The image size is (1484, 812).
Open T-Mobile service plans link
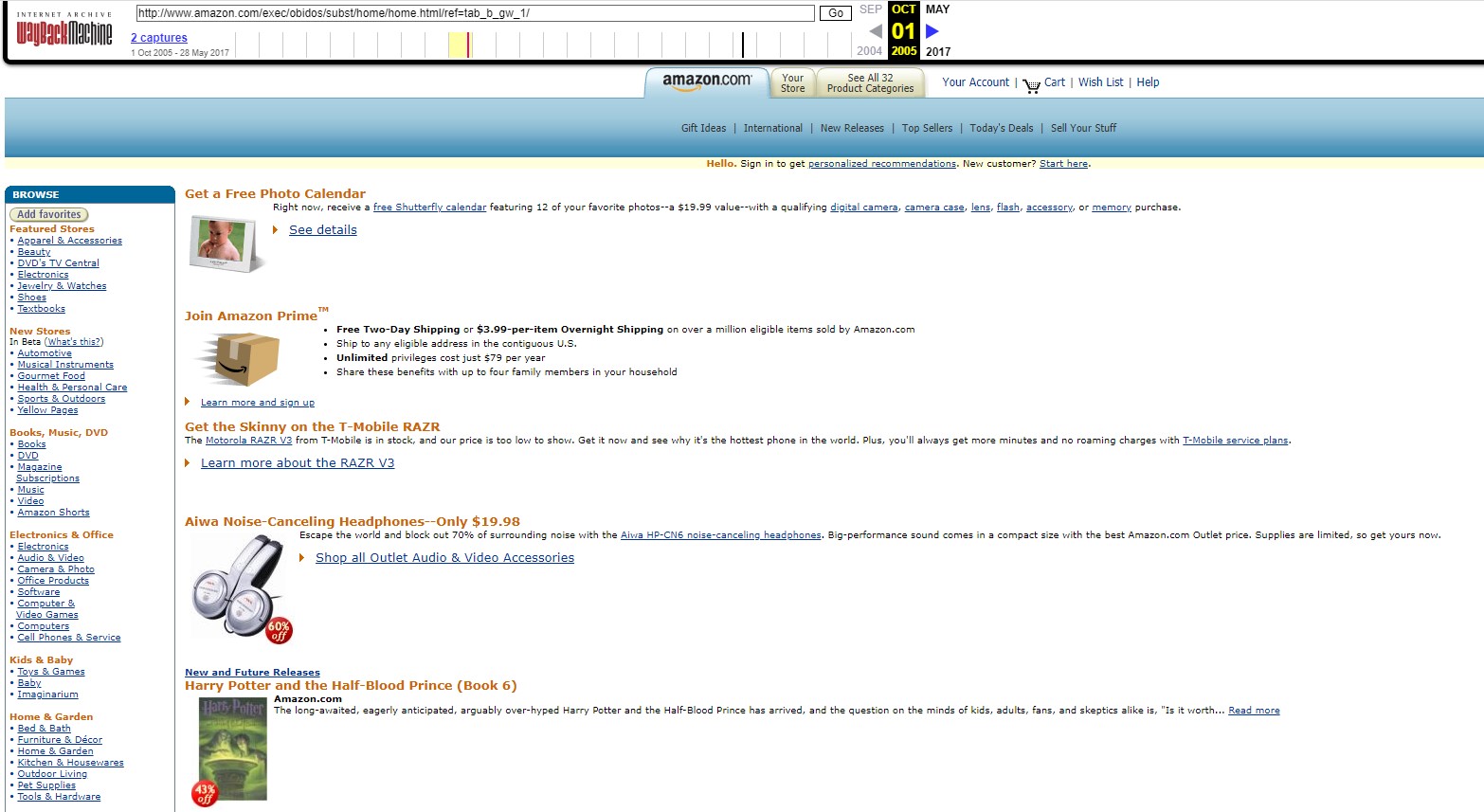(x=1236, y=441)
